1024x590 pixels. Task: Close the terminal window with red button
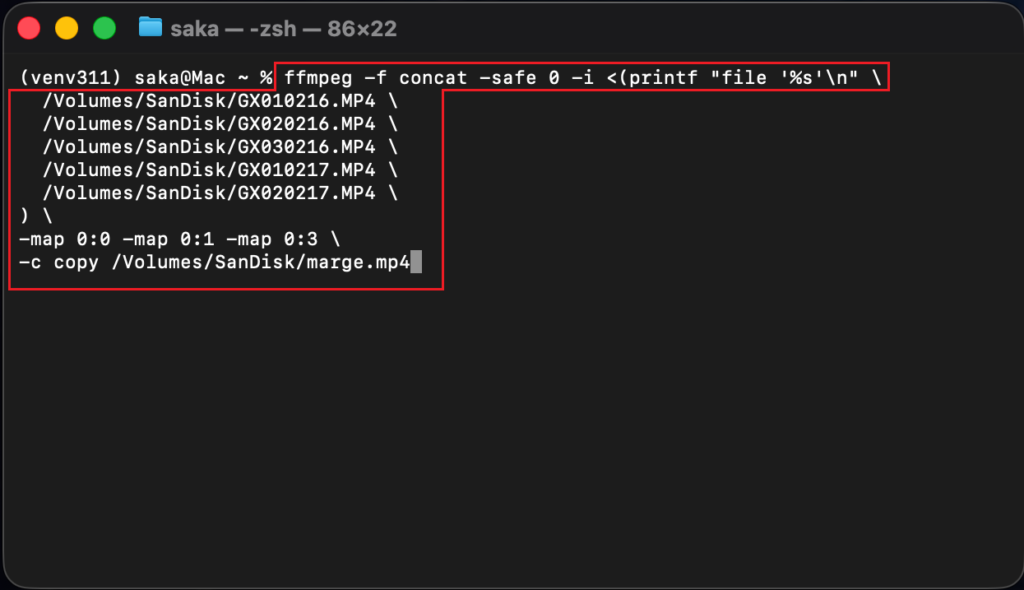(x=29, y=28)
